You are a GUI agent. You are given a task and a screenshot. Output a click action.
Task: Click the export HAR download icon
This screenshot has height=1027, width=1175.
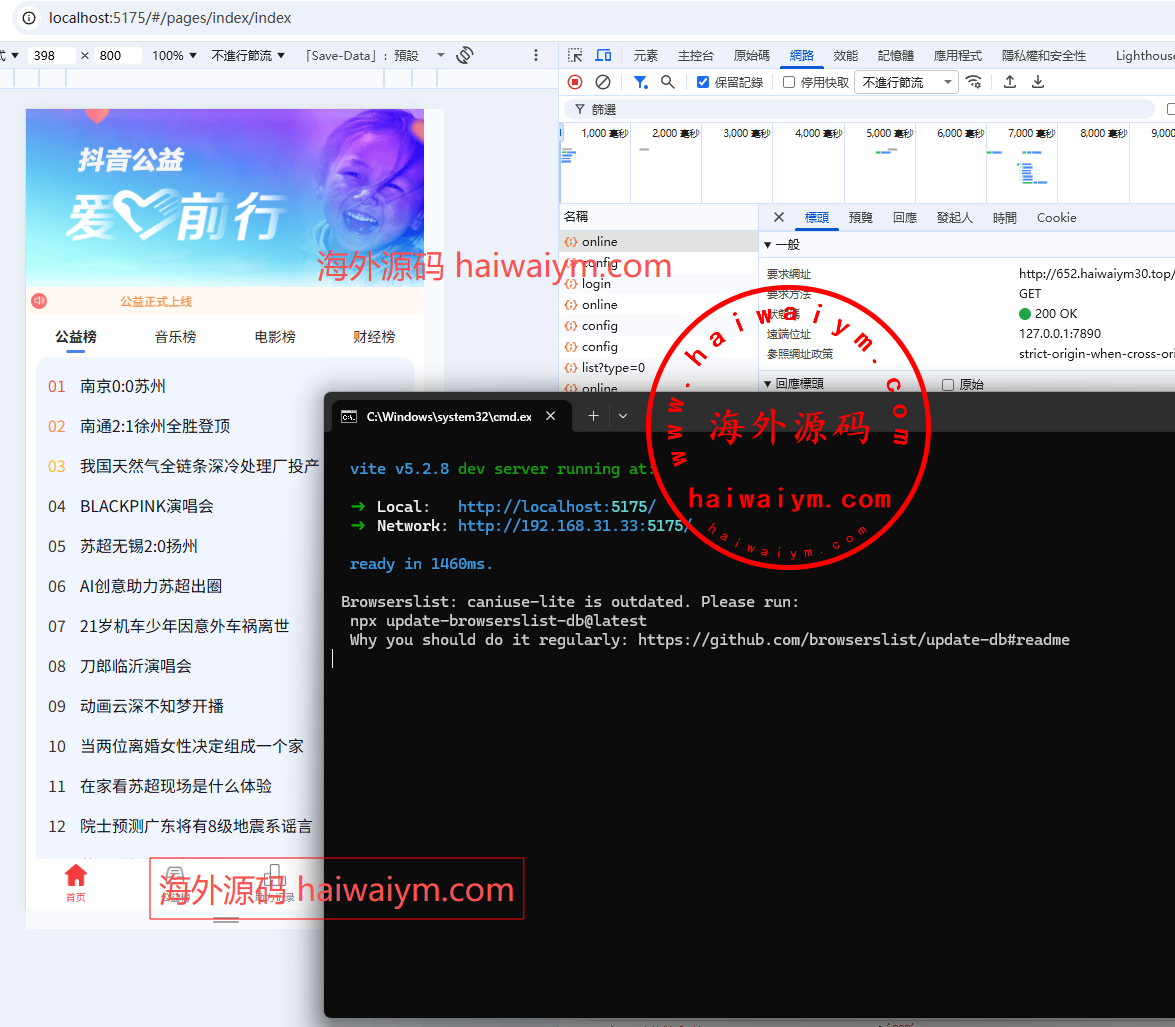[x=1038, y=82]
